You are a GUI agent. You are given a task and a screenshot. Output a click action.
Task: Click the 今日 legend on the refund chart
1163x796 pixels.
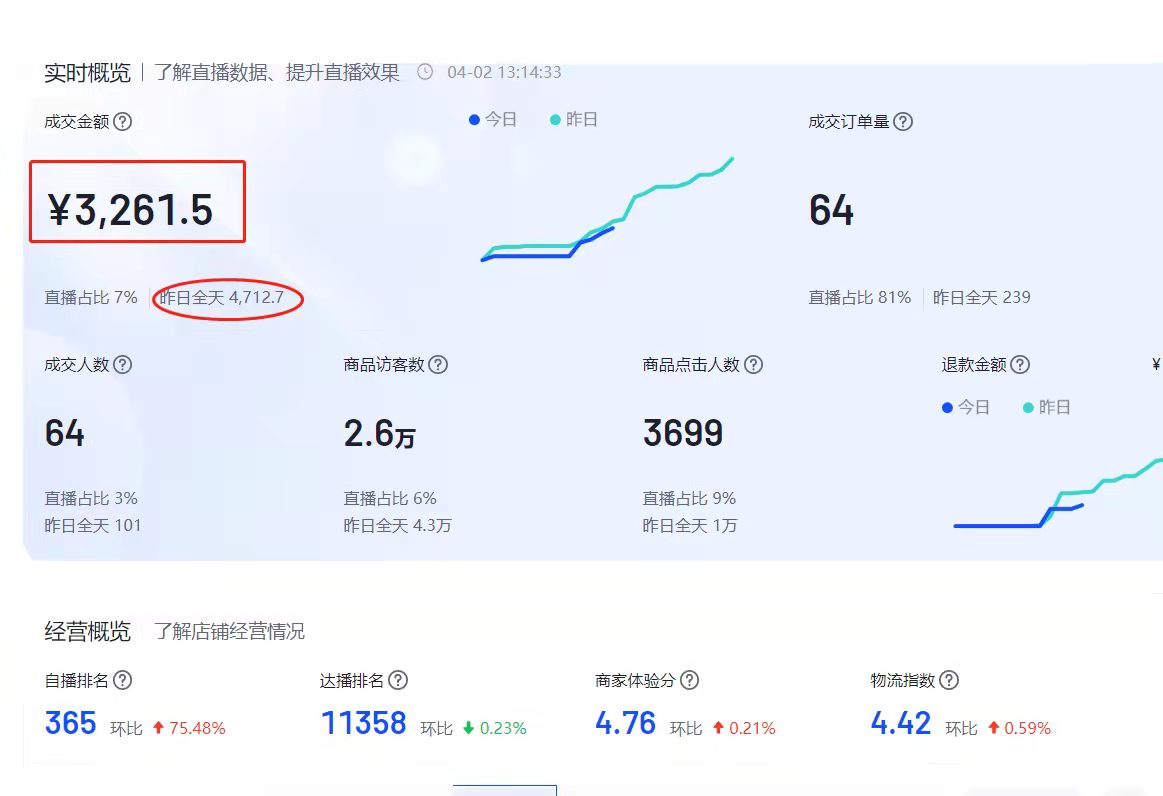coord(966,407)
